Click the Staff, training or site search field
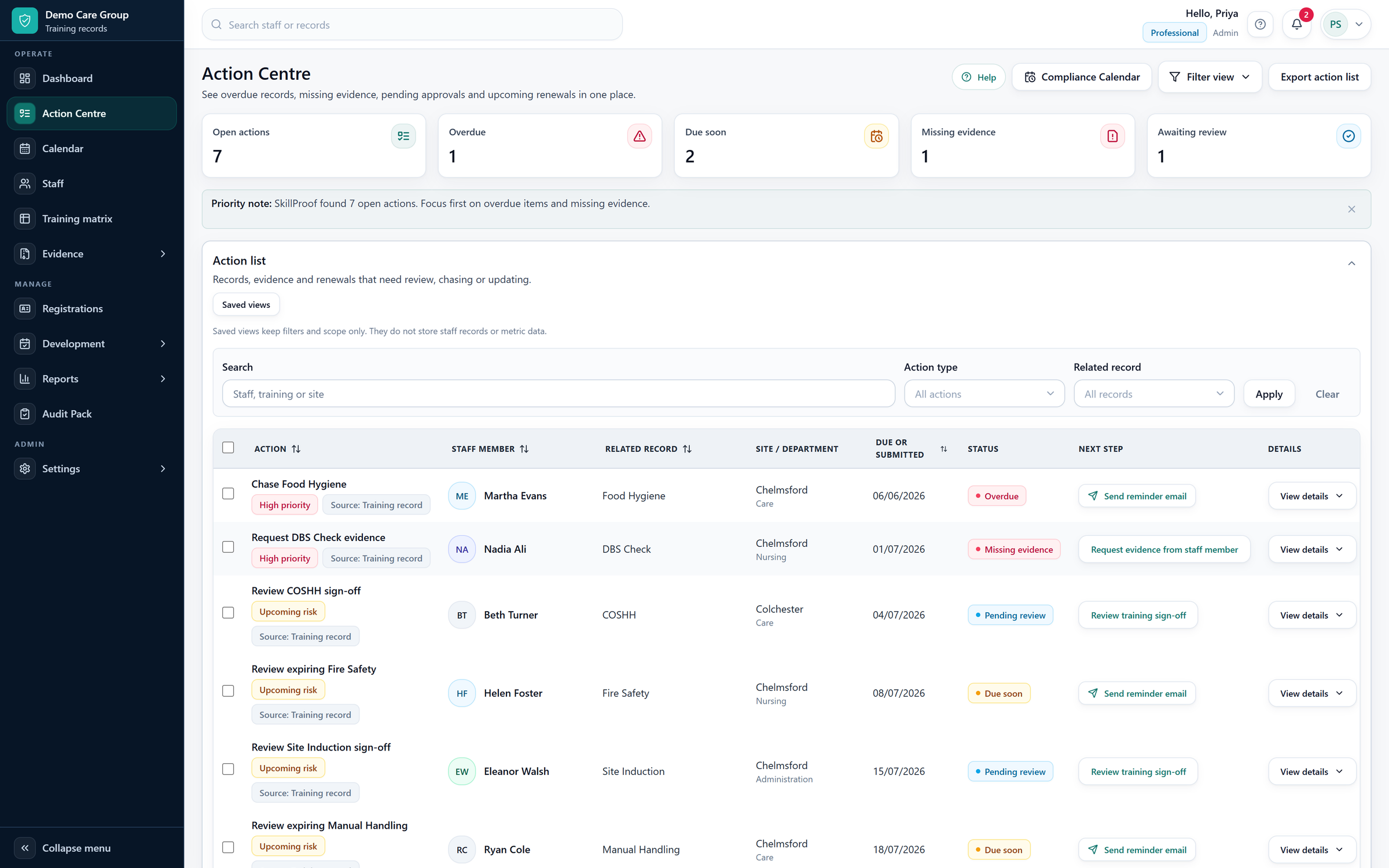The height and width of the screenshot is (868, 1389). click(558, 394)
